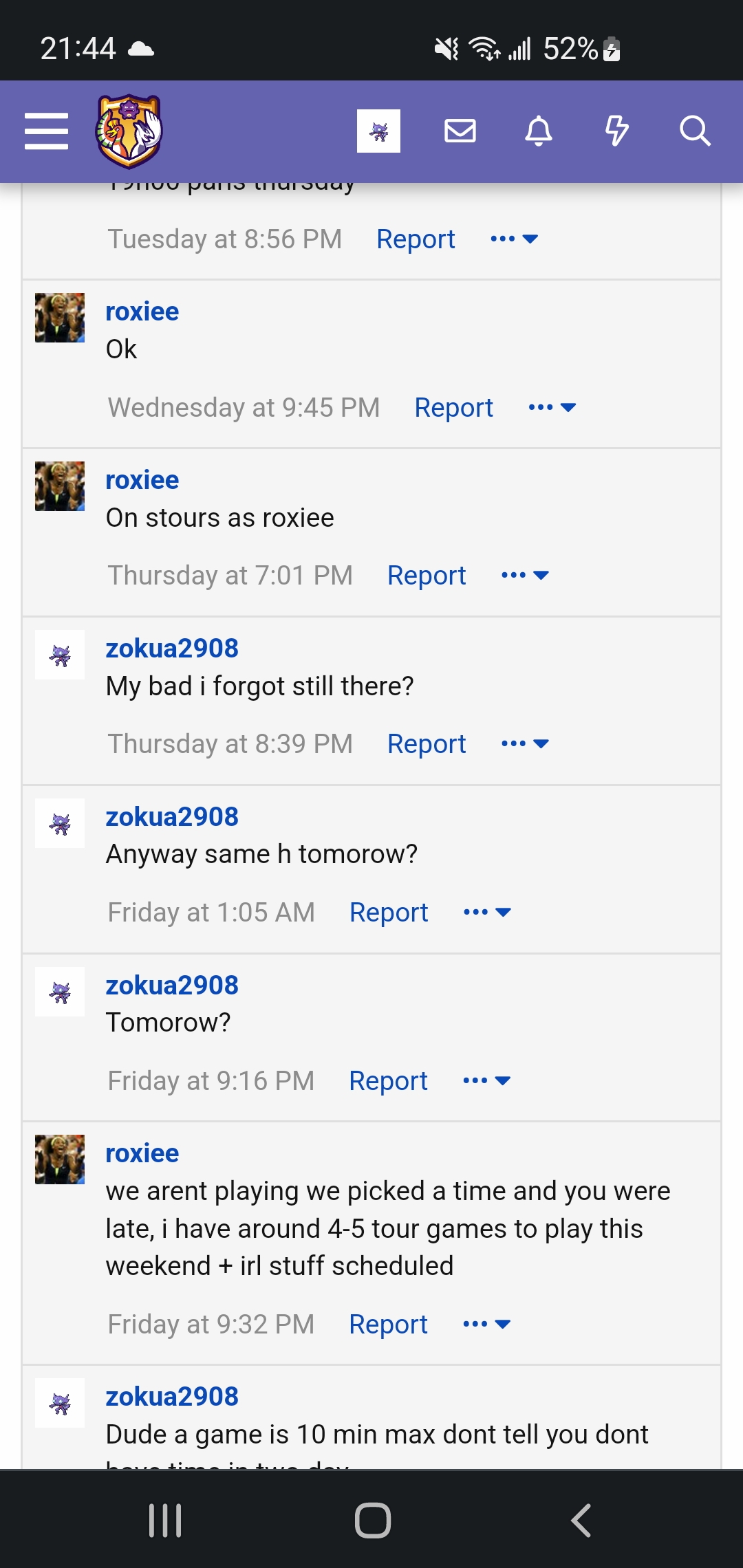743x1568 pixels.
Task: Open account avatar in header
Action: click(378, 131)
